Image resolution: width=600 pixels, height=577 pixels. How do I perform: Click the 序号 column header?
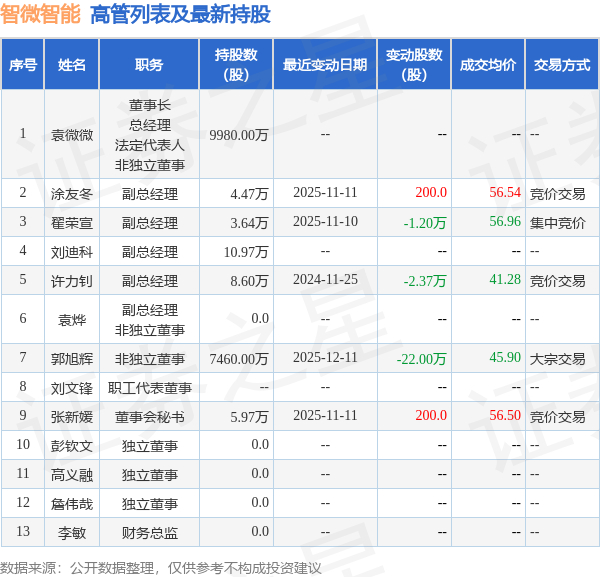click(x=23, y=64)
